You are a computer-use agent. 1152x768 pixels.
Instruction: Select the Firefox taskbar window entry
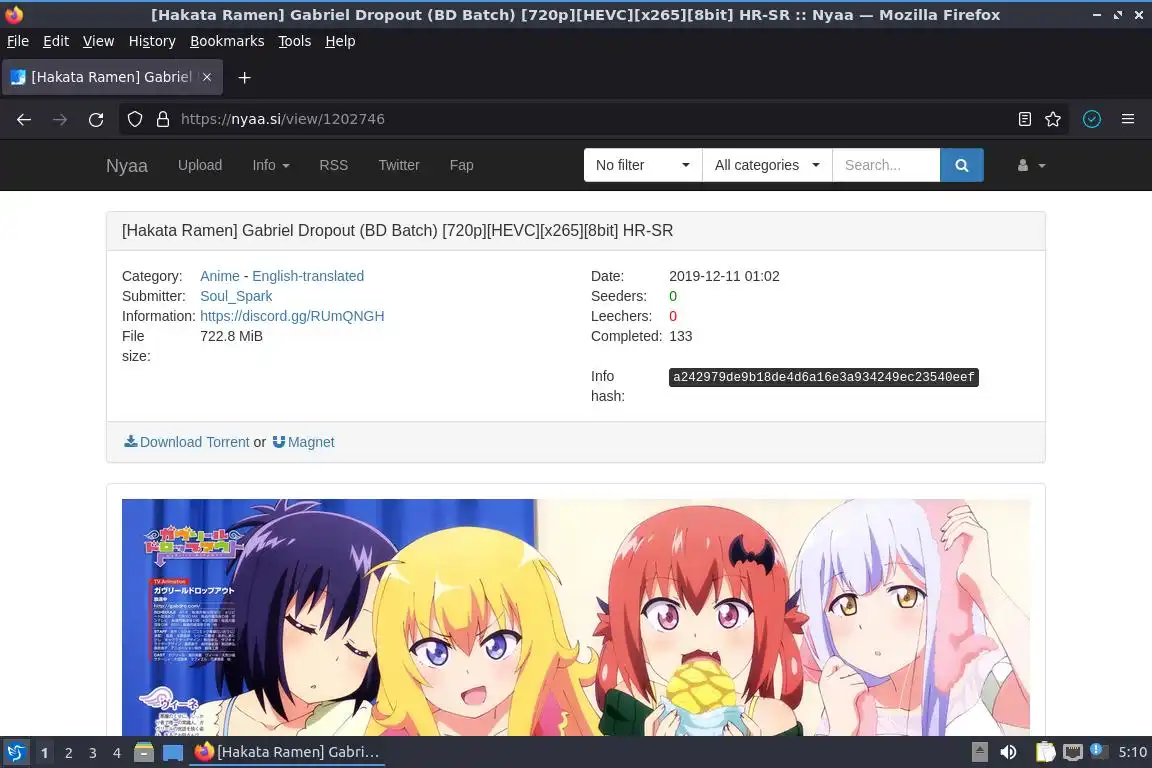[287, 753]
